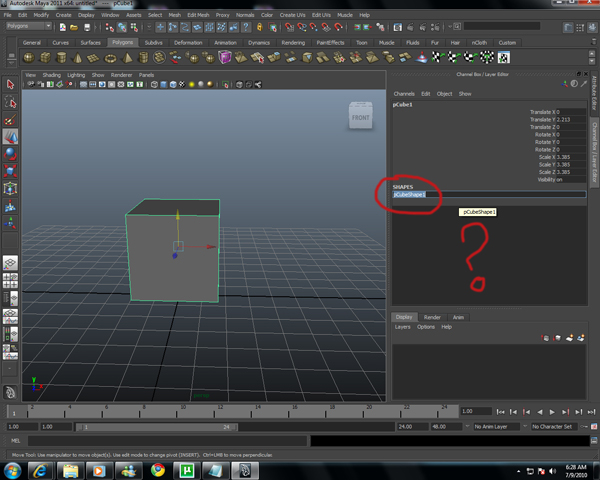Go to end of playback range
Viewport: 600px width, 480px height.
click(592, 412)
